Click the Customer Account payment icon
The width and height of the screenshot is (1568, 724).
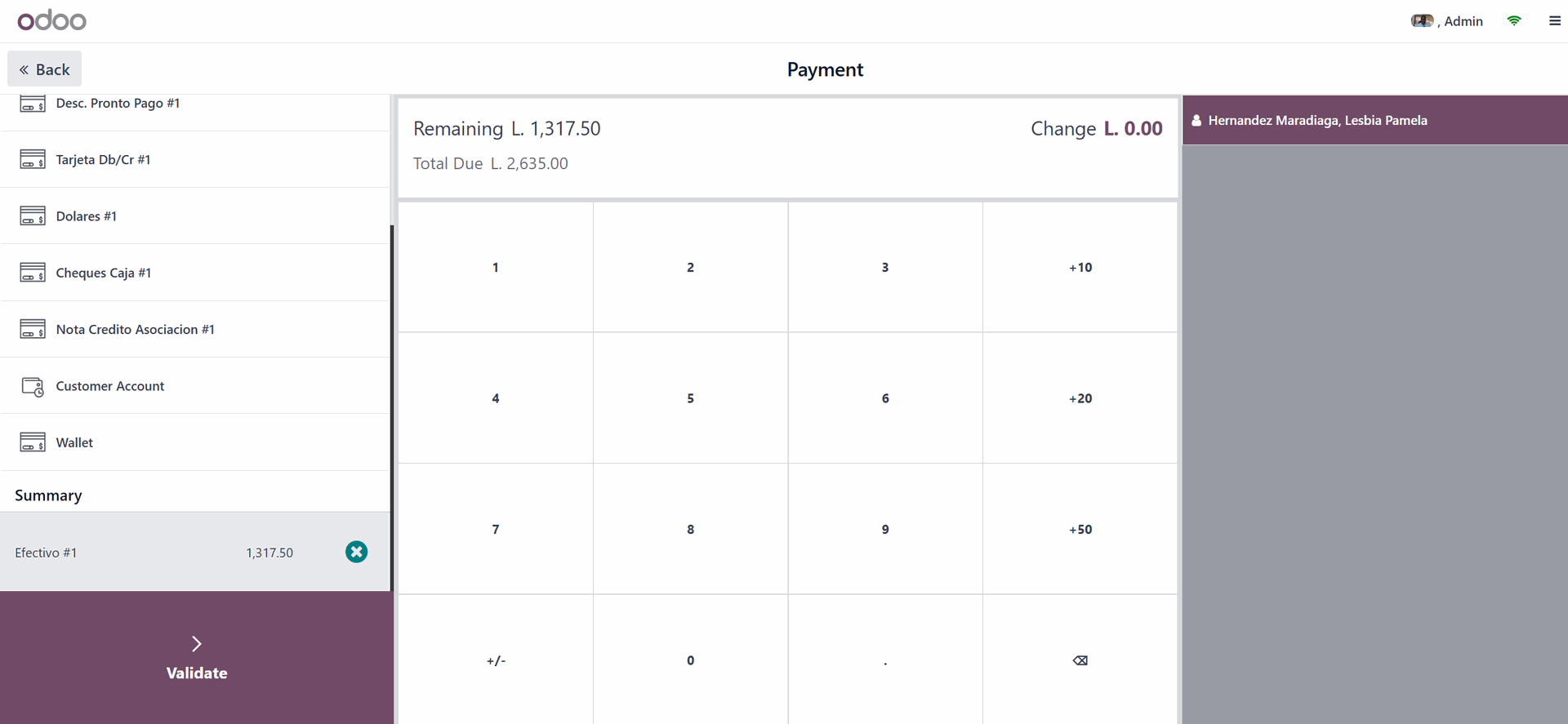click(33, 386)
